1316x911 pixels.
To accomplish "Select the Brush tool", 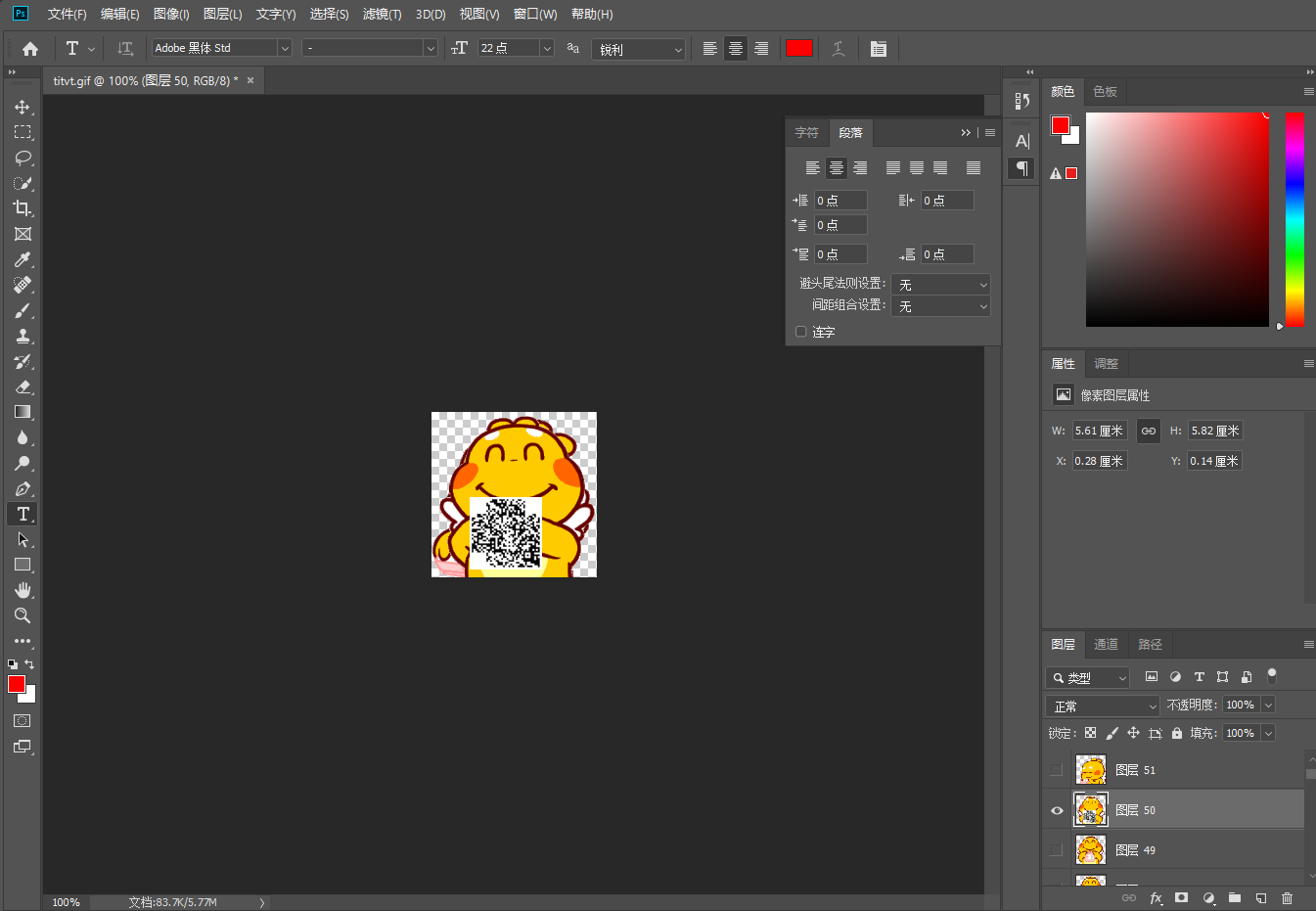I will coord(23,310).
